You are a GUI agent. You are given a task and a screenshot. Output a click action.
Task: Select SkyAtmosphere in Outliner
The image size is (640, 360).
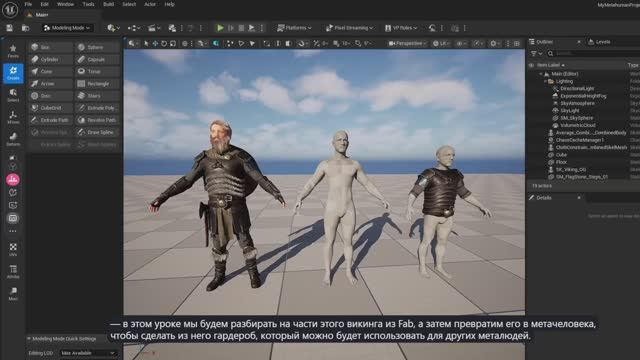click(577, 103)
